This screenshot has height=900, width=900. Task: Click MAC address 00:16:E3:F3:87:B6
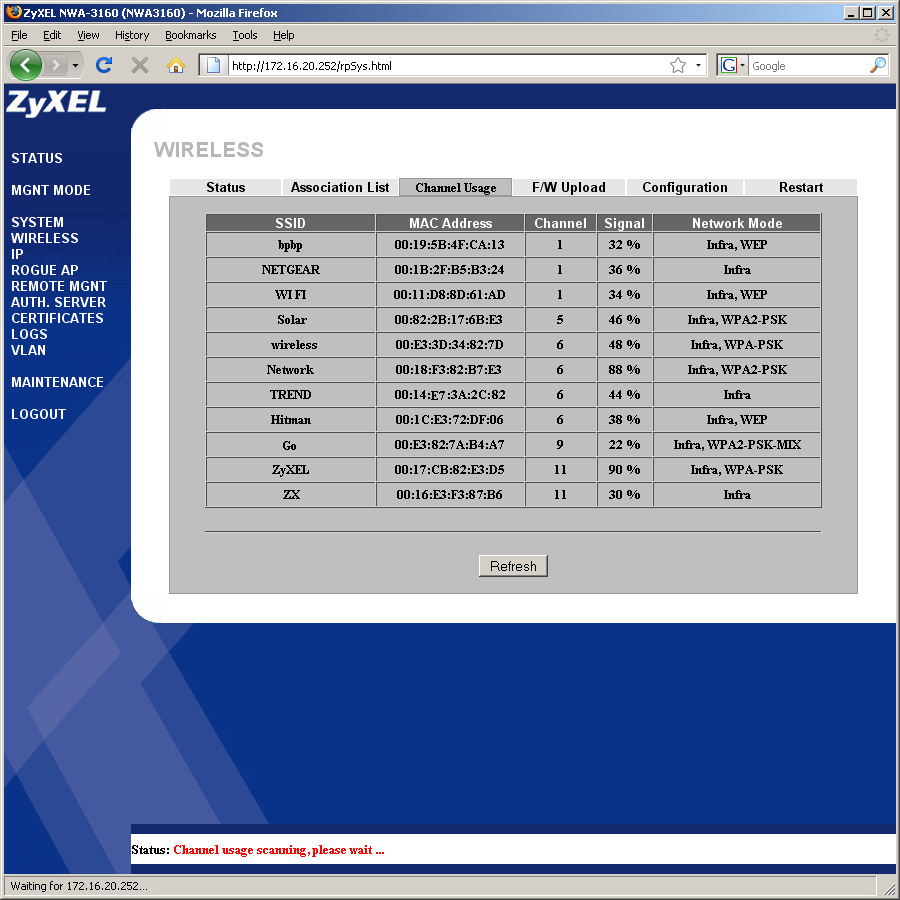coord(449,495)
